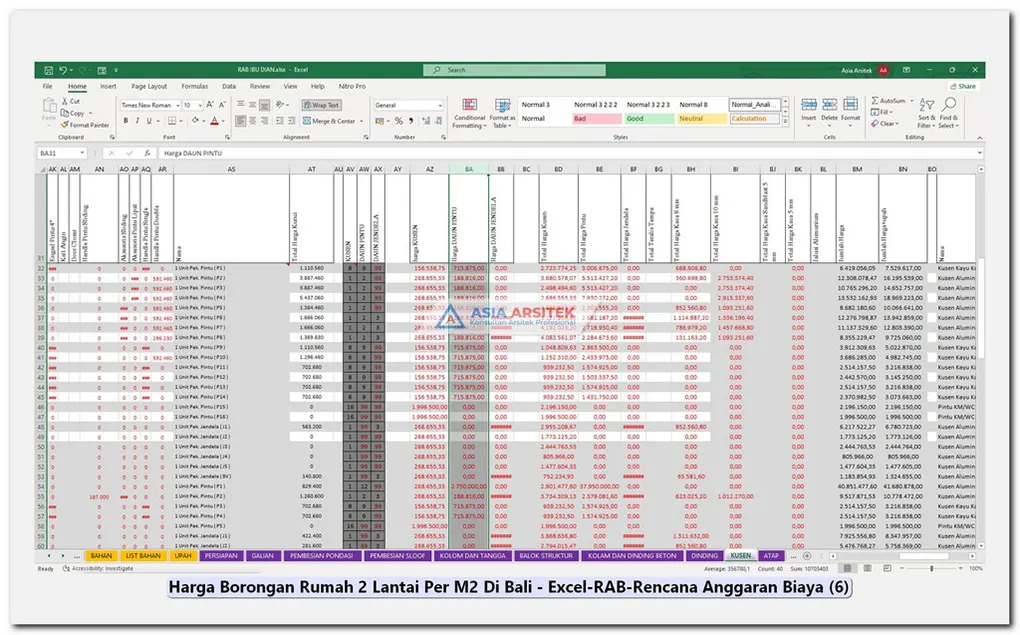1020x635 pixels.
Task: Click the Name Box showing BA31
Action: click(x=62, y=153)
